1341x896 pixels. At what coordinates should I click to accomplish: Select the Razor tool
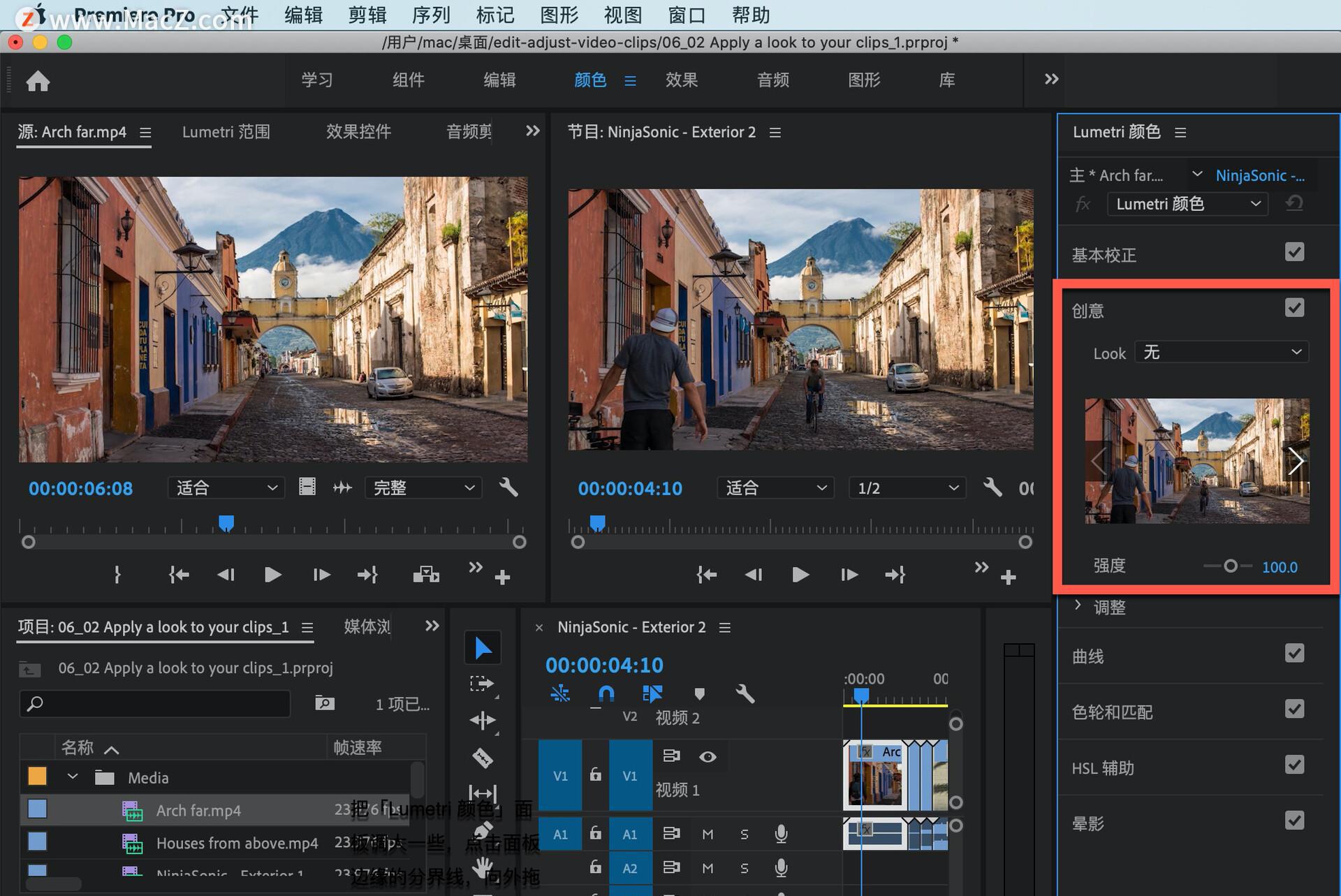(x=483, y=758)
